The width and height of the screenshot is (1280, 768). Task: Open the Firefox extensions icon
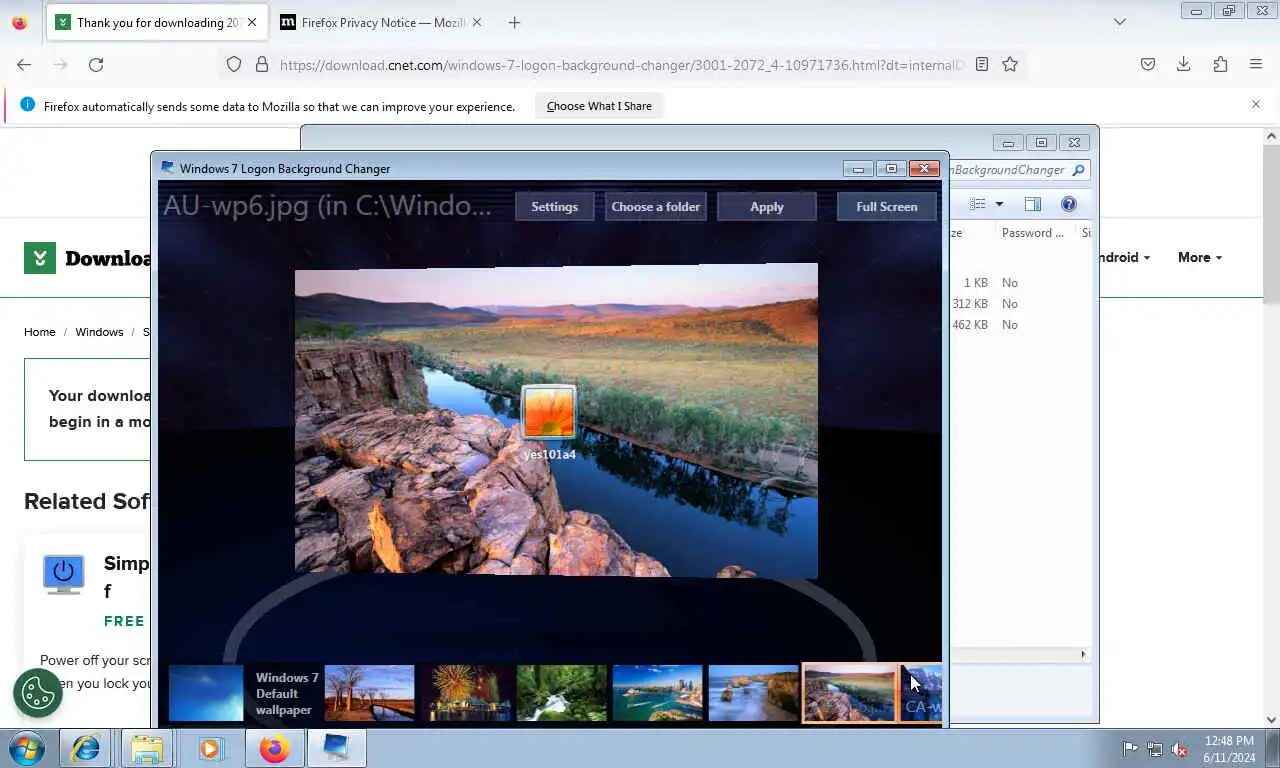pyautogui.click(x=1220, y=64)
